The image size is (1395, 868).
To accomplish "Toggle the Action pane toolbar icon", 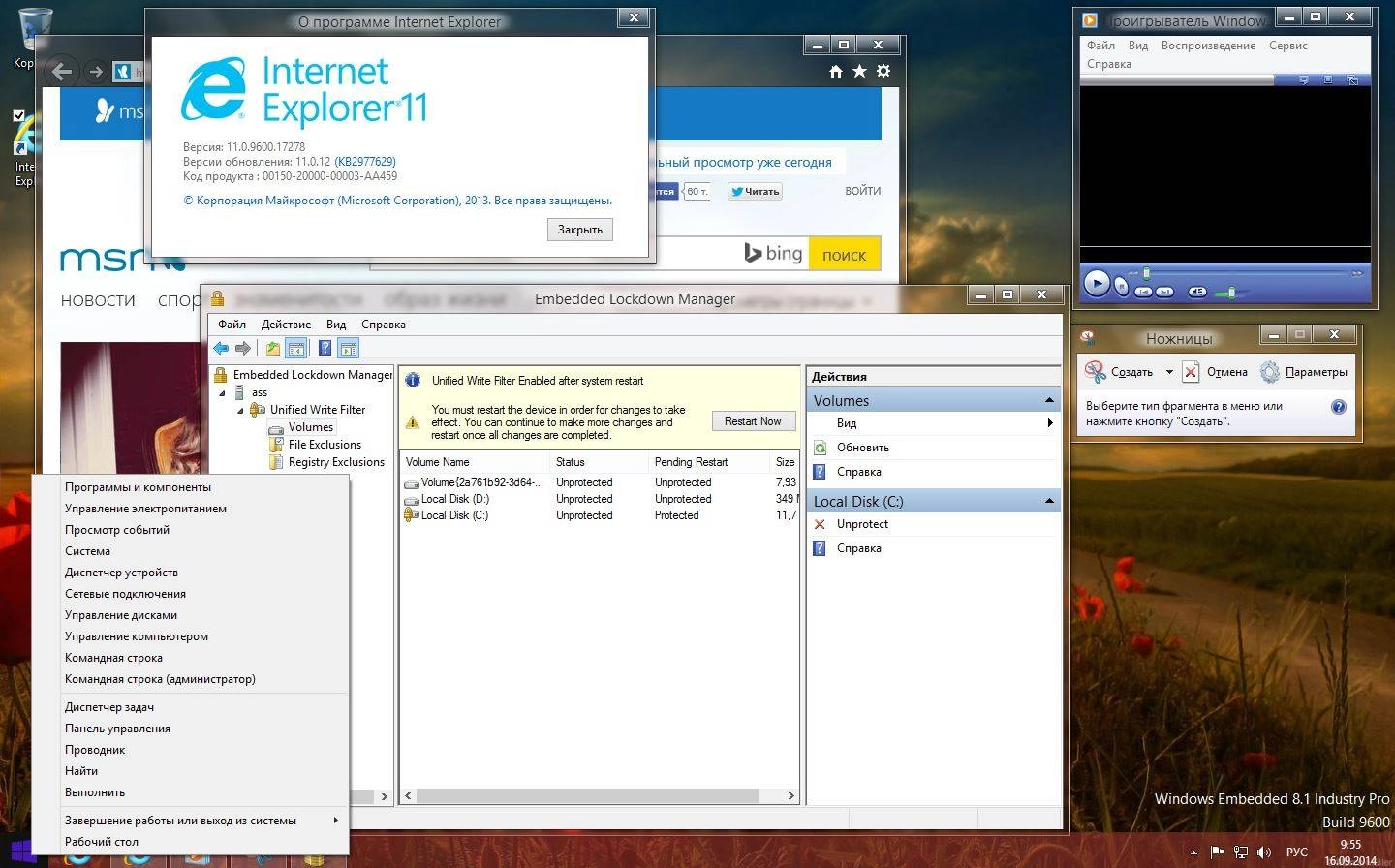I will coord(349,348).
